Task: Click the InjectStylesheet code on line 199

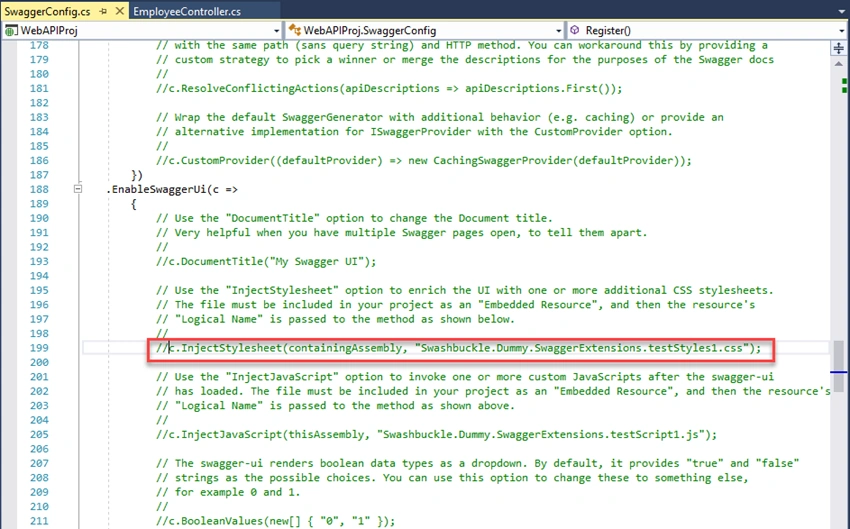Action: pyautogui.click(x=459, y=348)
